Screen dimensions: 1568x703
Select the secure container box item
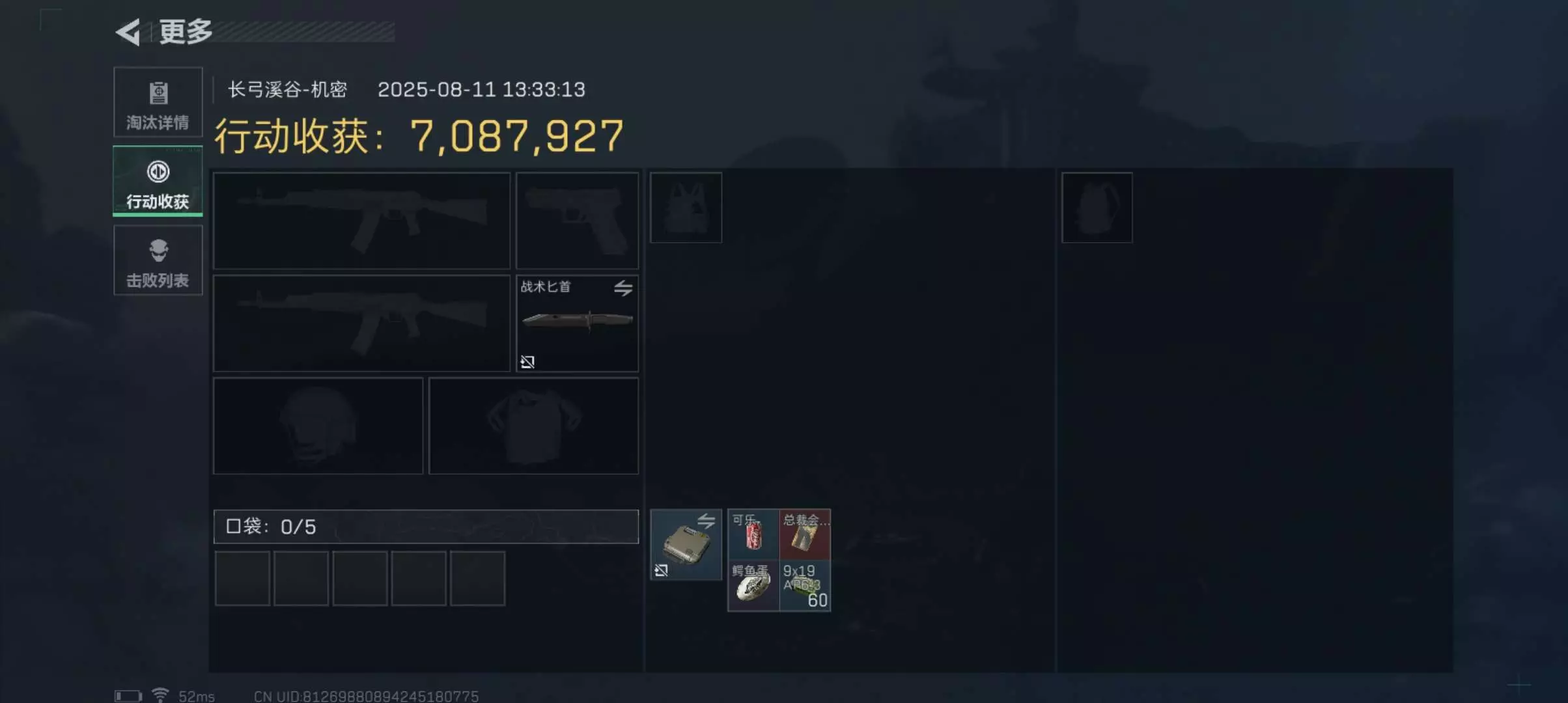coord(686,545)
